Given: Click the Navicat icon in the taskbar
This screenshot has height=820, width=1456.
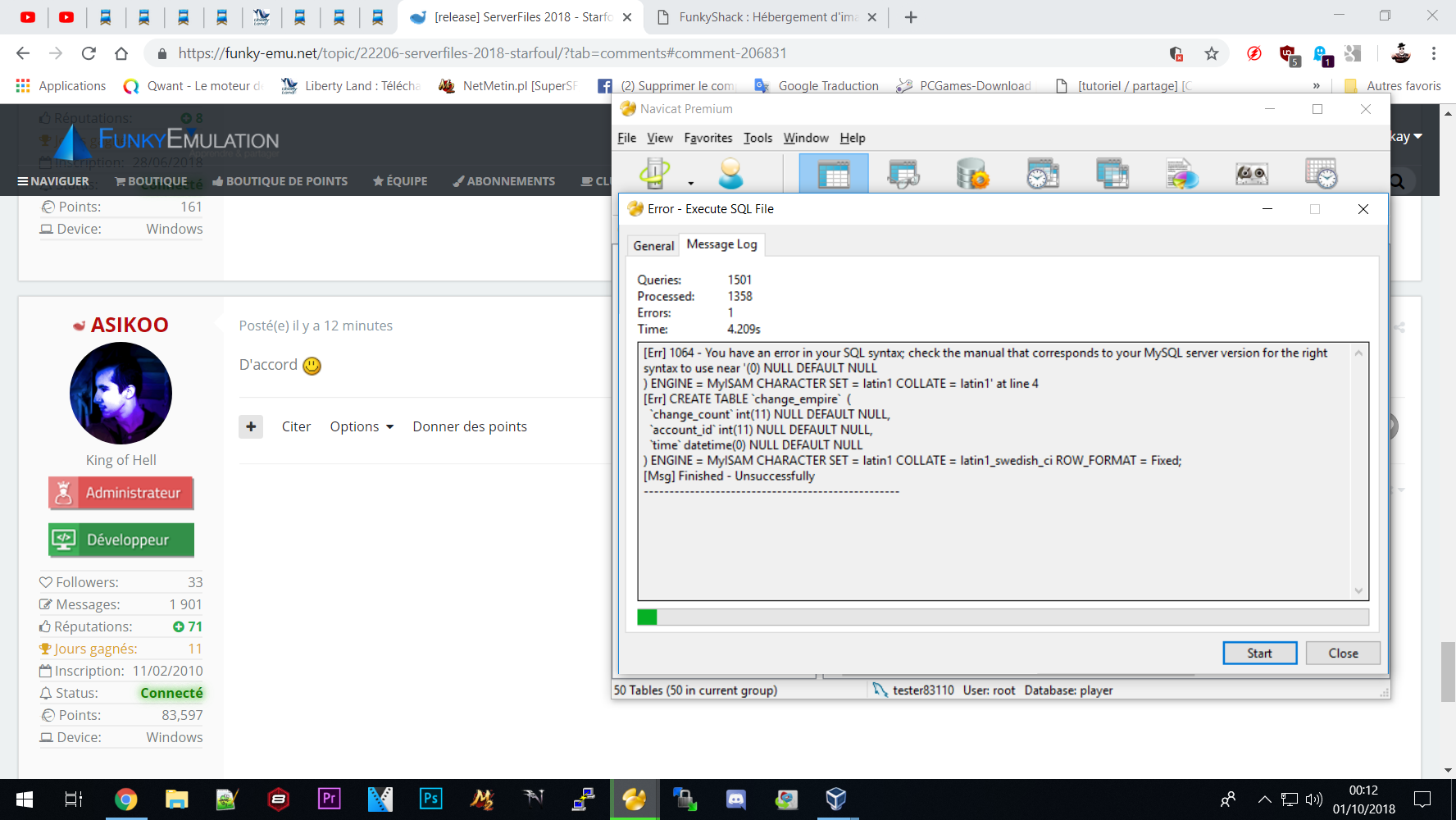Looking at the screenshot, I should click(x=634, y=799).
